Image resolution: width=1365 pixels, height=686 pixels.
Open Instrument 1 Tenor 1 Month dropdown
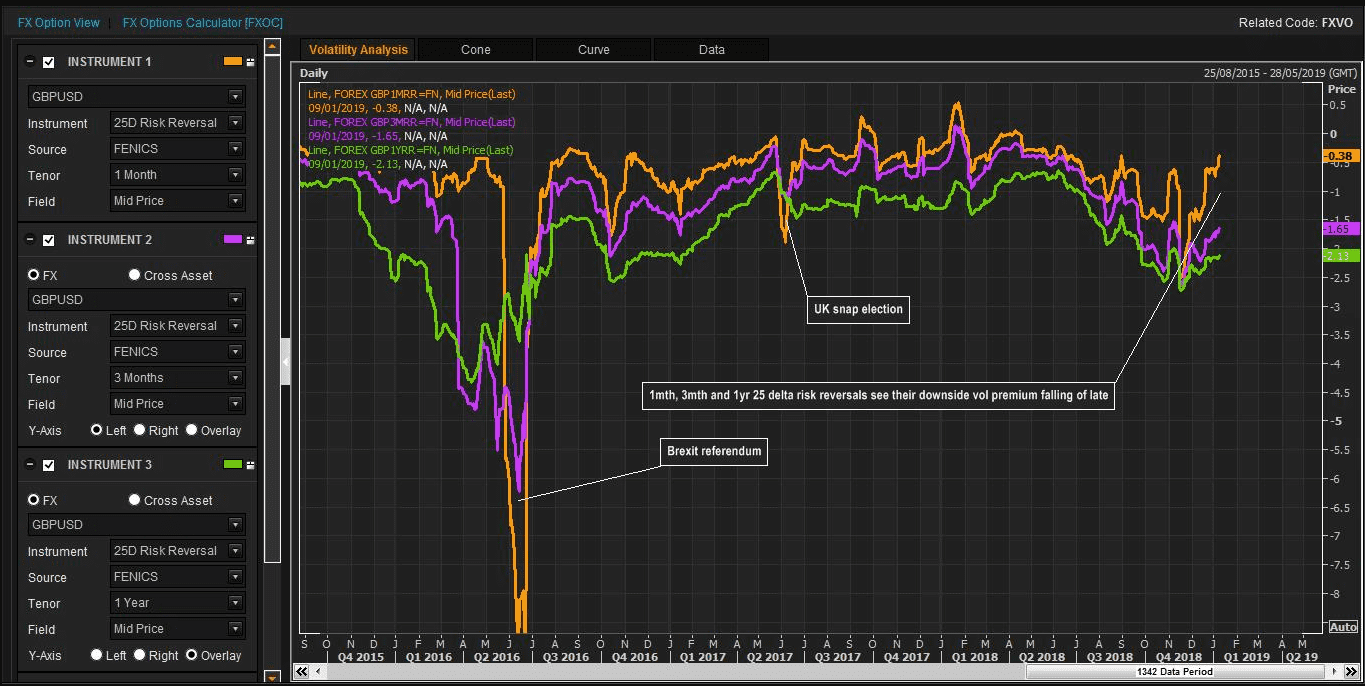click(x=177, y=175)
